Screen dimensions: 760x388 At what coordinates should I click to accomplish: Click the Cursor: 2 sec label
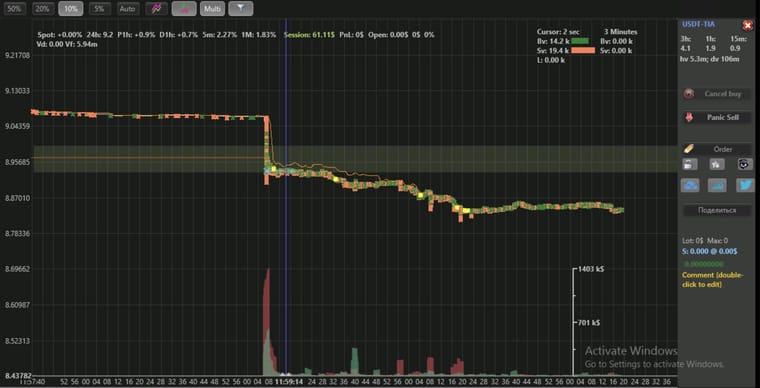(x=558, y=32)
